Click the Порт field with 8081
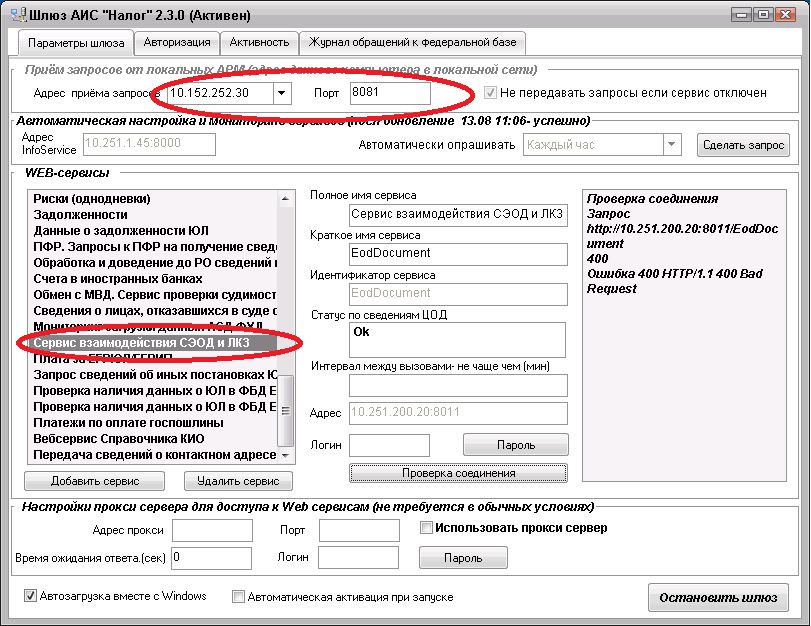The image size is (811, 626). pyautogui.click(x=390, y=93)
